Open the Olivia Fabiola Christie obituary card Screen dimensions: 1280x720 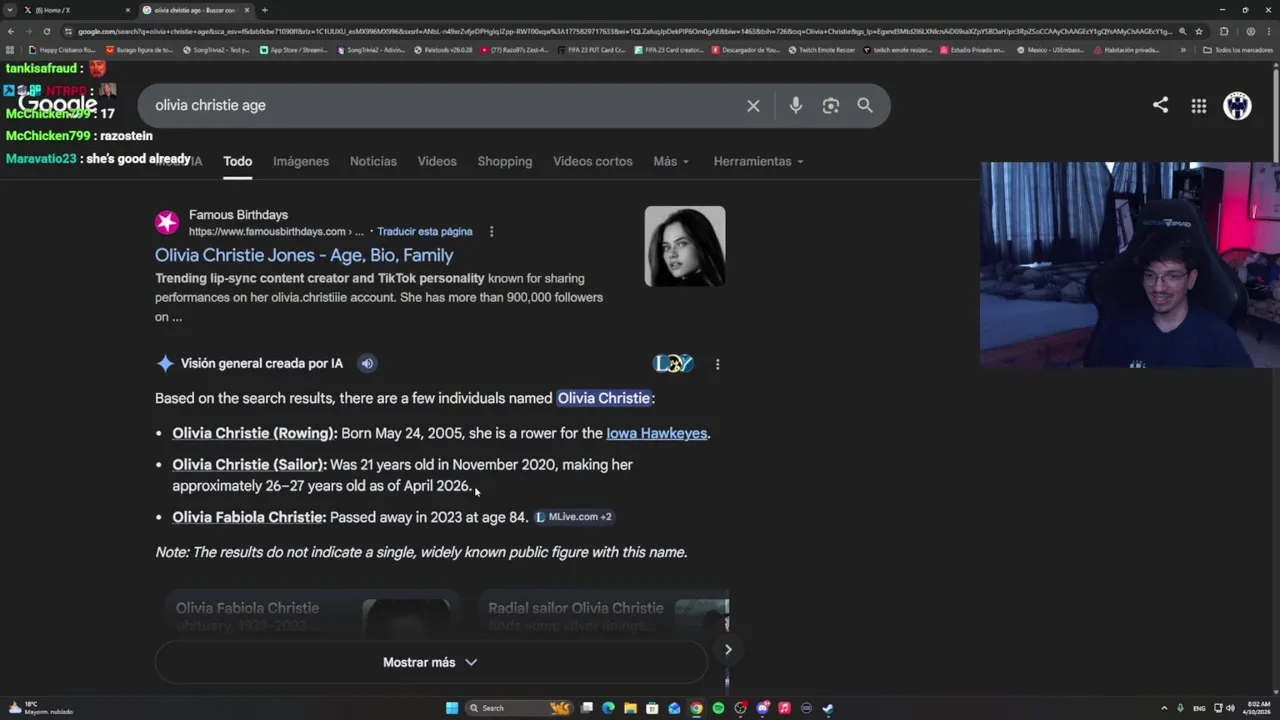(311, 615)
